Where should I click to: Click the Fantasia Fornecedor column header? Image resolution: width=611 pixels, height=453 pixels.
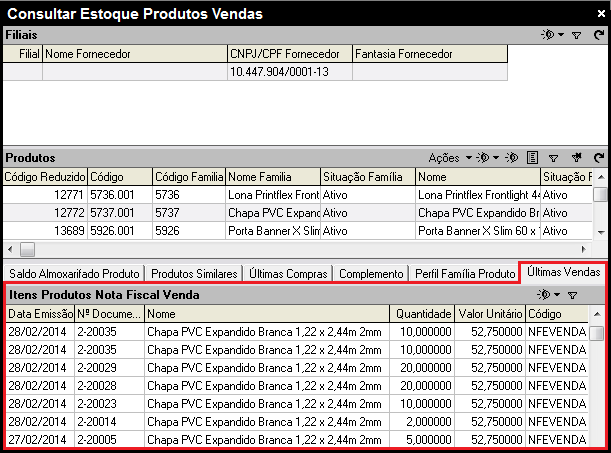coord(430,54)
